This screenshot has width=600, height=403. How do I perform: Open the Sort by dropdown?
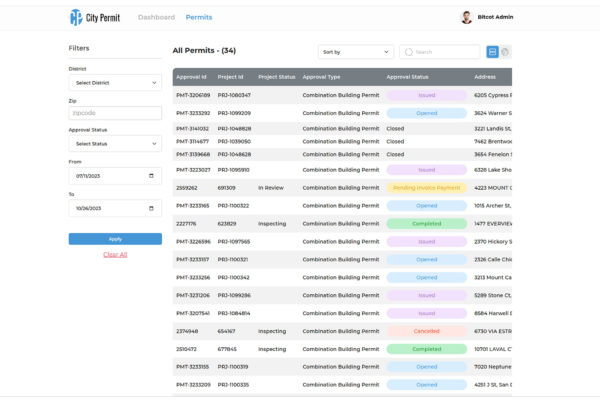pos(356,51)
